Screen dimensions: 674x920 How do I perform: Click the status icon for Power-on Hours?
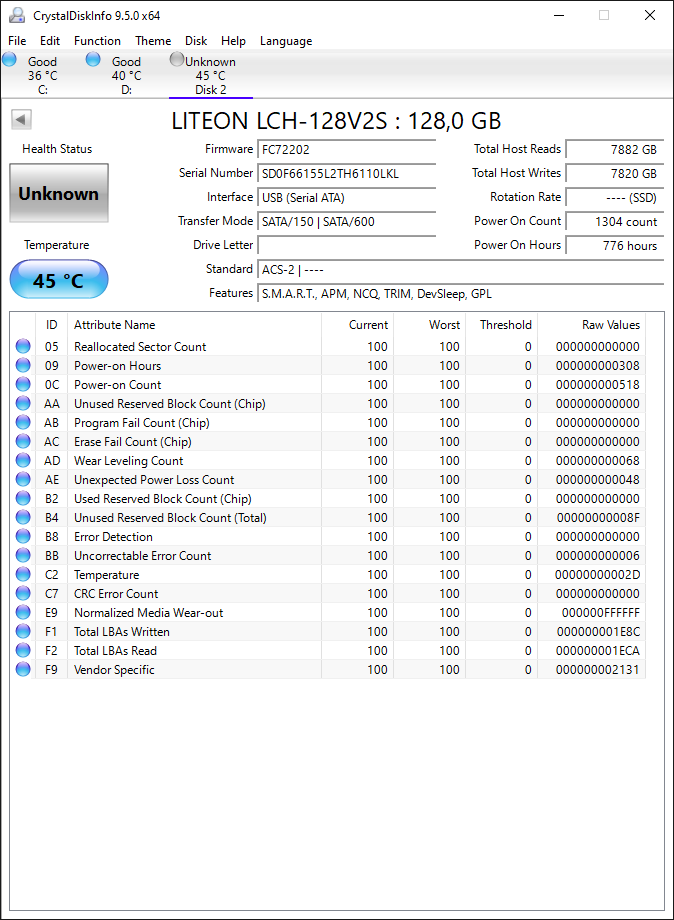click(x=23, y=365)
